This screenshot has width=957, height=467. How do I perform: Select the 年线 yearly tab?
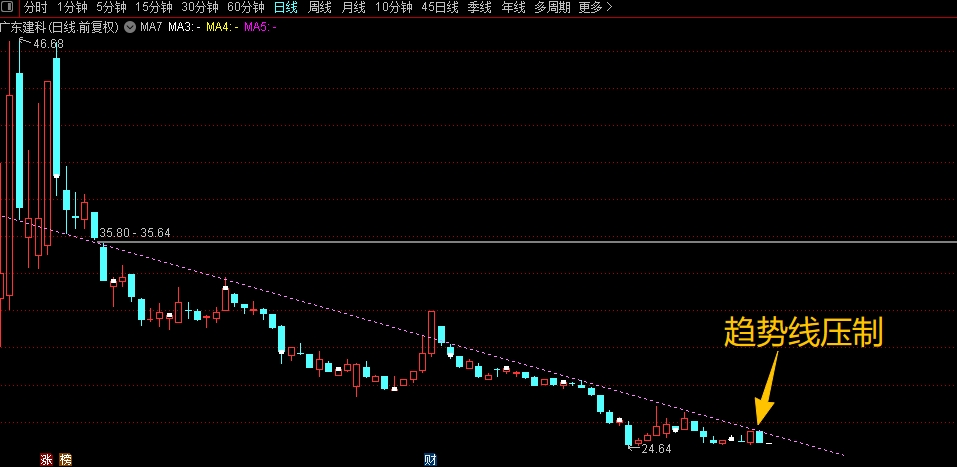coord(513,8)
